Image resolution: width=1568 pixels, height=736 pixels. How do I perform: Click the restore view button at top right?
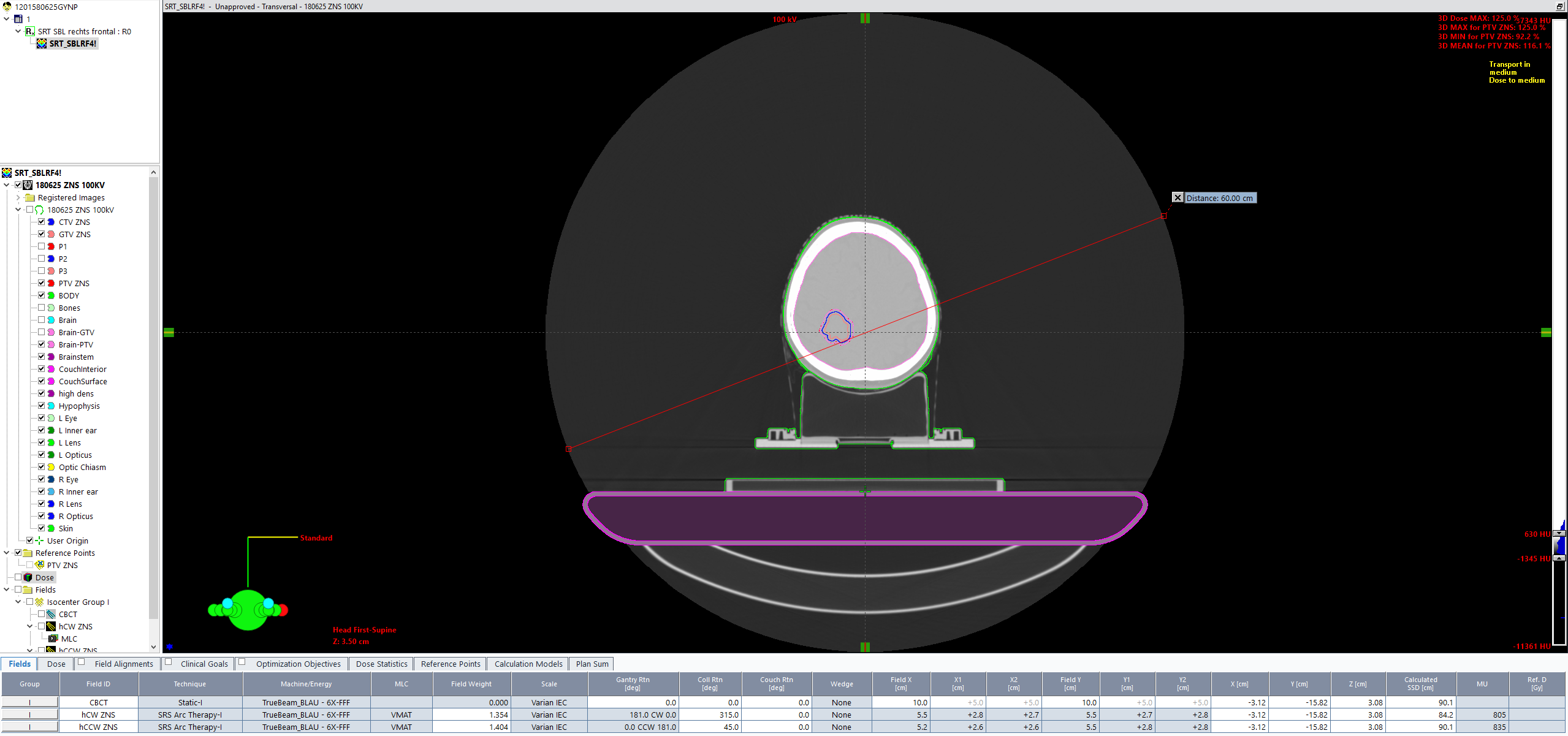pos(1560,6)
